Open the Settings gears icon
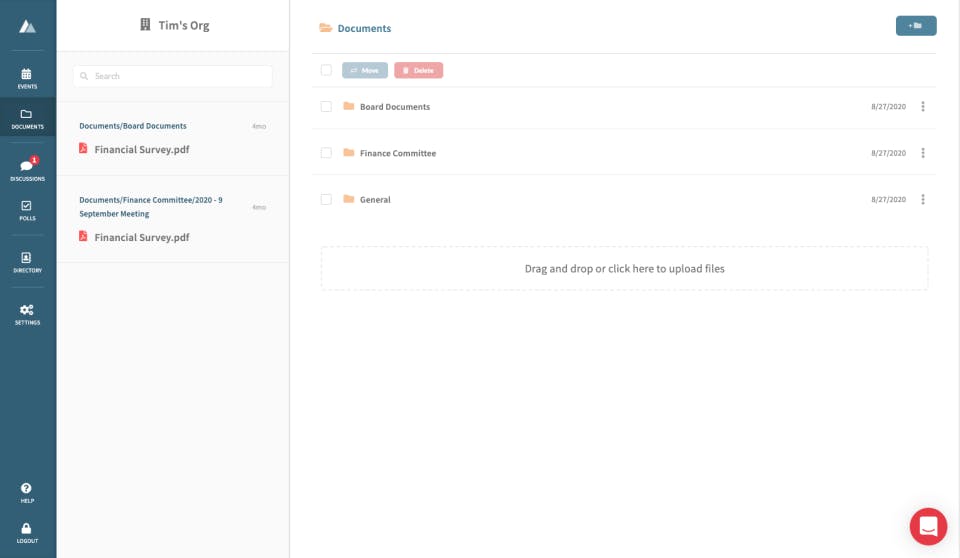Image resolution: width=960 pixels, height=558 pixels. [x=27, y=310]
